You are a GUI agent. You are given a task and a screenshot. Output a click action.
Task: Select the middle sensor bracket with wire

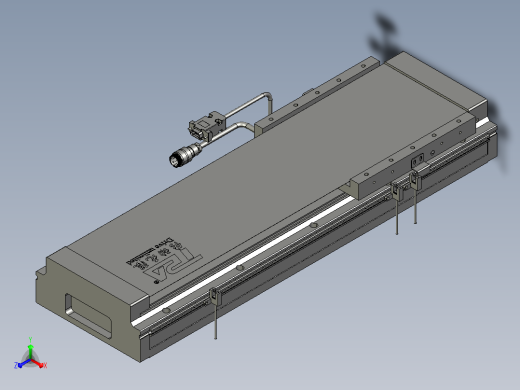pos(397,191)
